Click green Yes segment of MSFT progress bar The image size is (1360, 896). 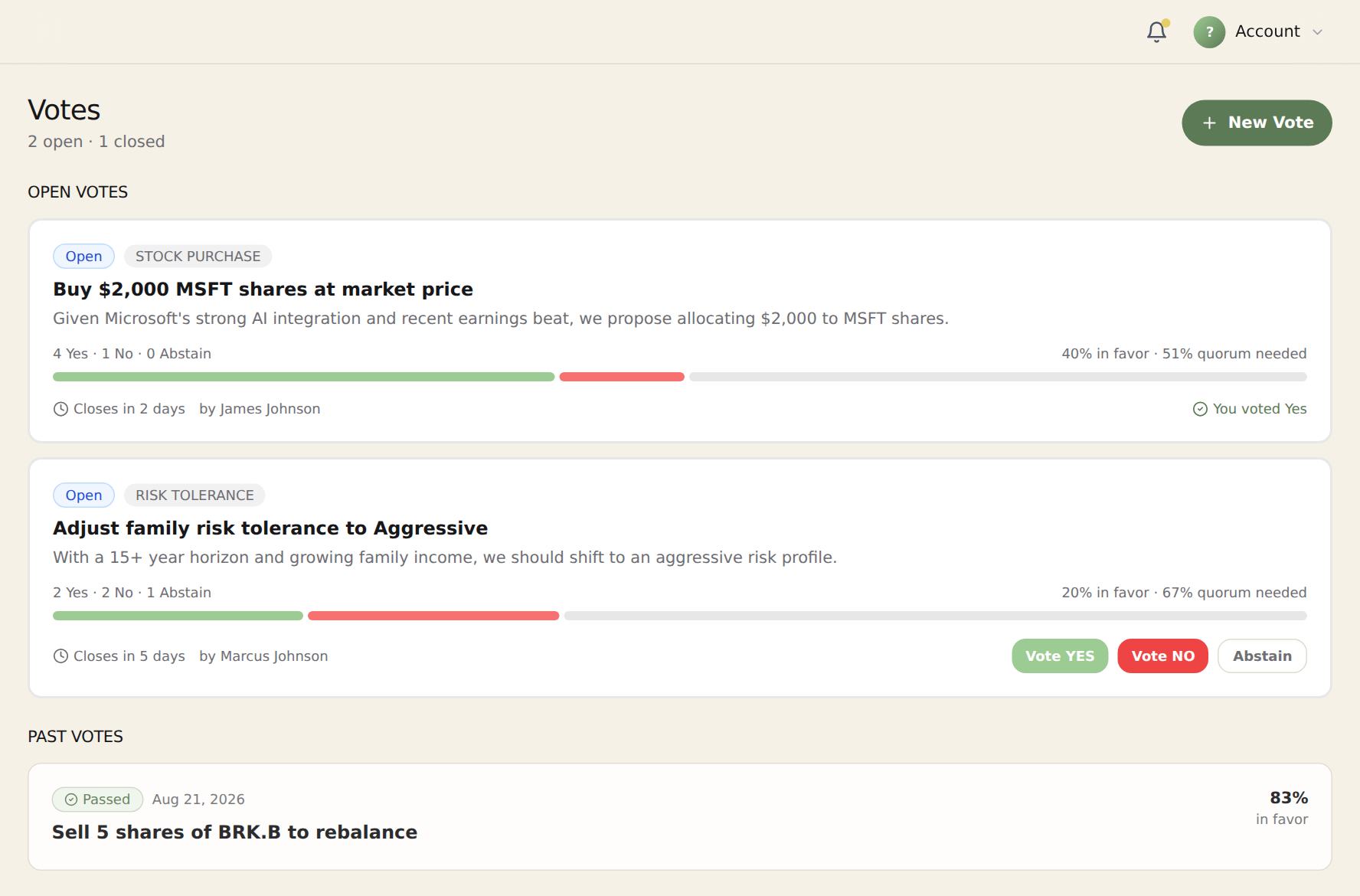coord(303,377)
